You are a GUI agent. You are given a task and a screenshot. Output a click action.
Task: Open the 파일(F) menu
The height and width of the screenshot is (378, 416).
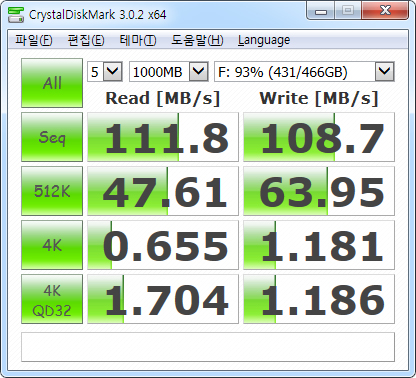(33, 40)
